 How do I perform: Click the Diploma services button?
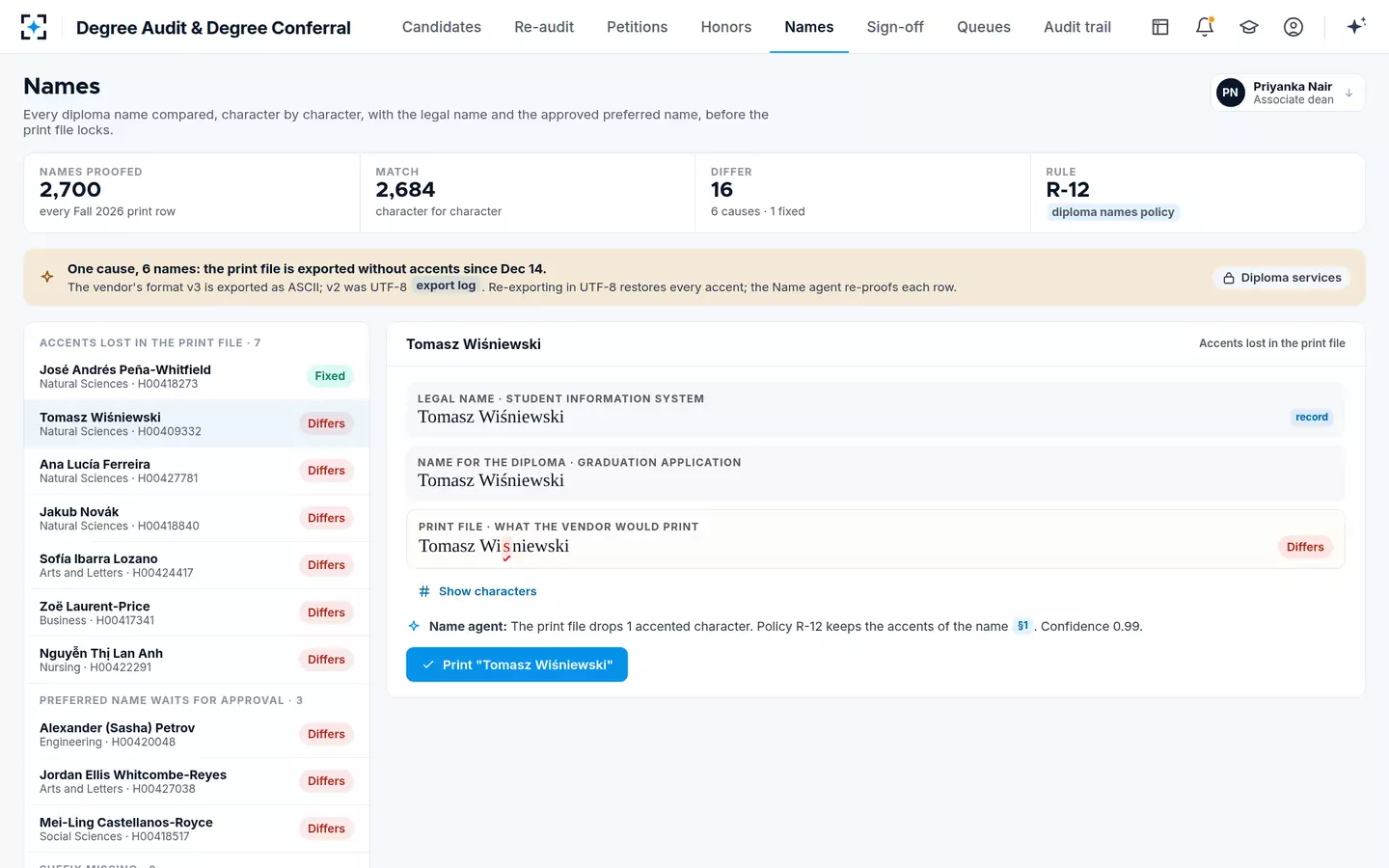click(x=1282, y=278)
